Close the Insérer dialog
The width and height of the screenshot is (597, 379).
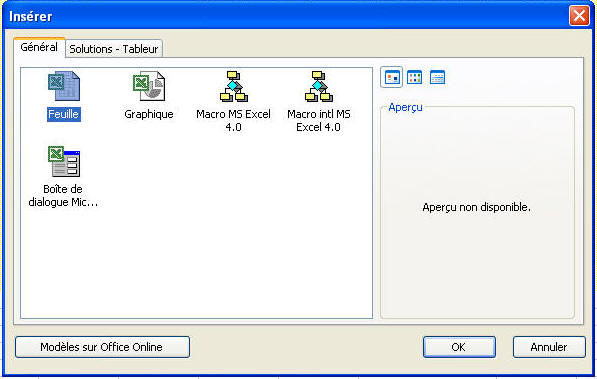(x=579, y=16)
